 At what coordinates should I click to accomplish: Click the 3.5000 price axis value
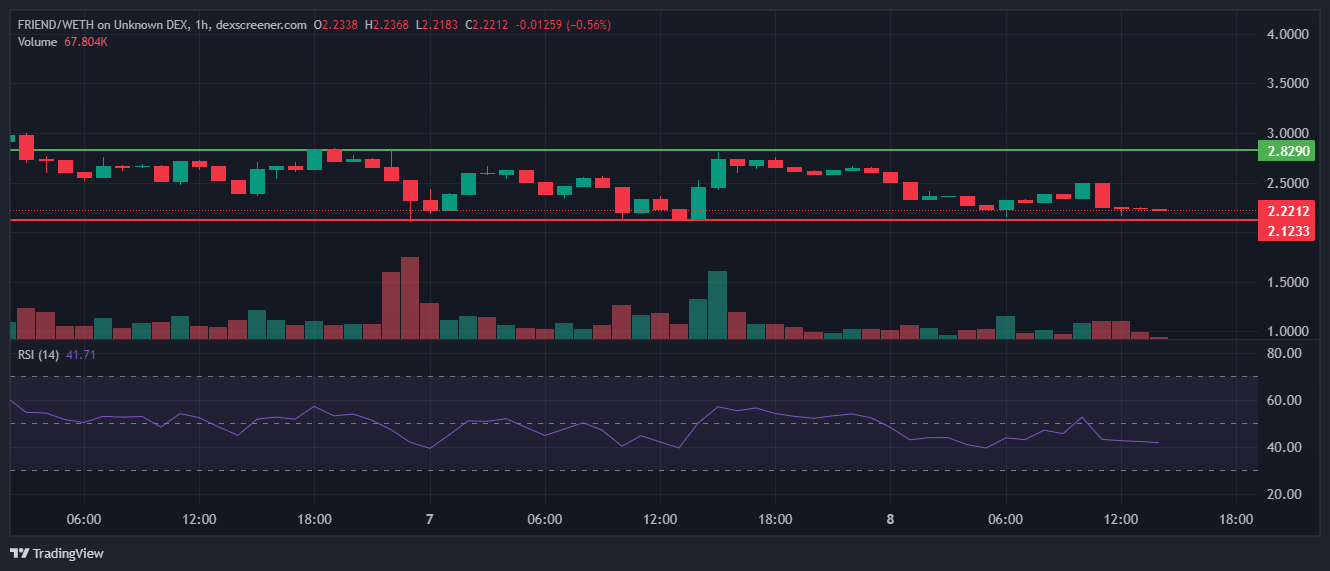point(1287,84)
